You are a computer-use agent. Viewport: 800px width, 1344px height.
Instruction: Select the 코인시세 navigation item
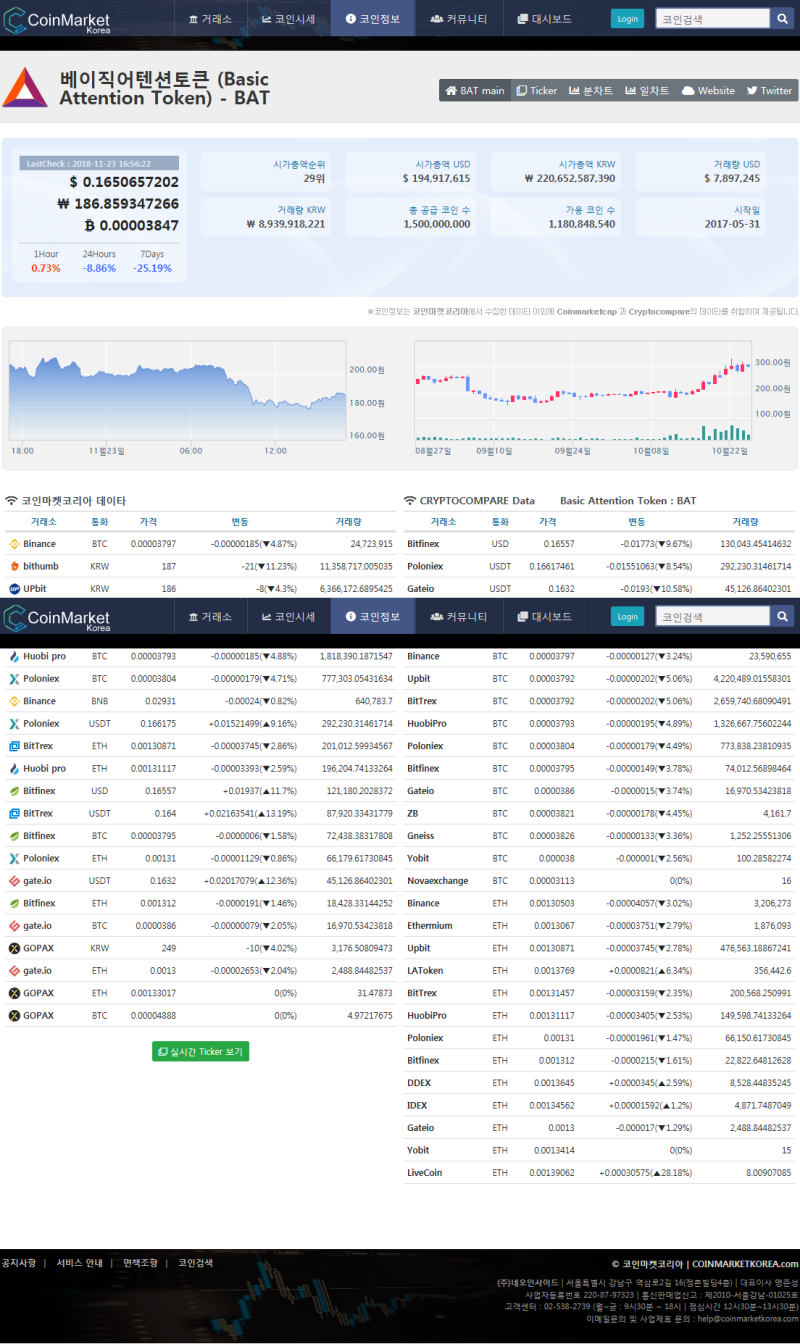(287, 17)
